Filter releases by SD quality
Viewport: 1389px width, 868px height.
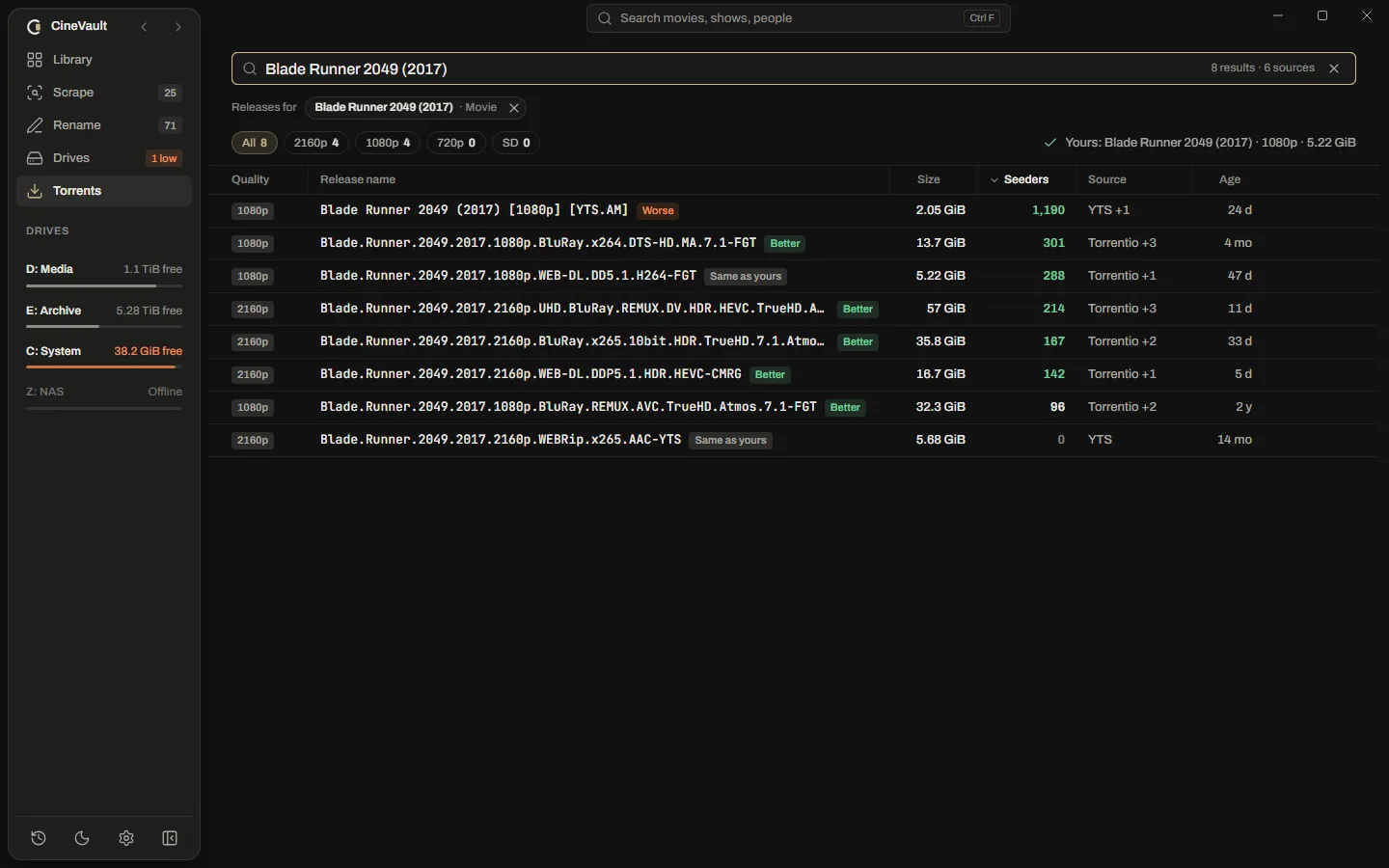coord(516,143)
